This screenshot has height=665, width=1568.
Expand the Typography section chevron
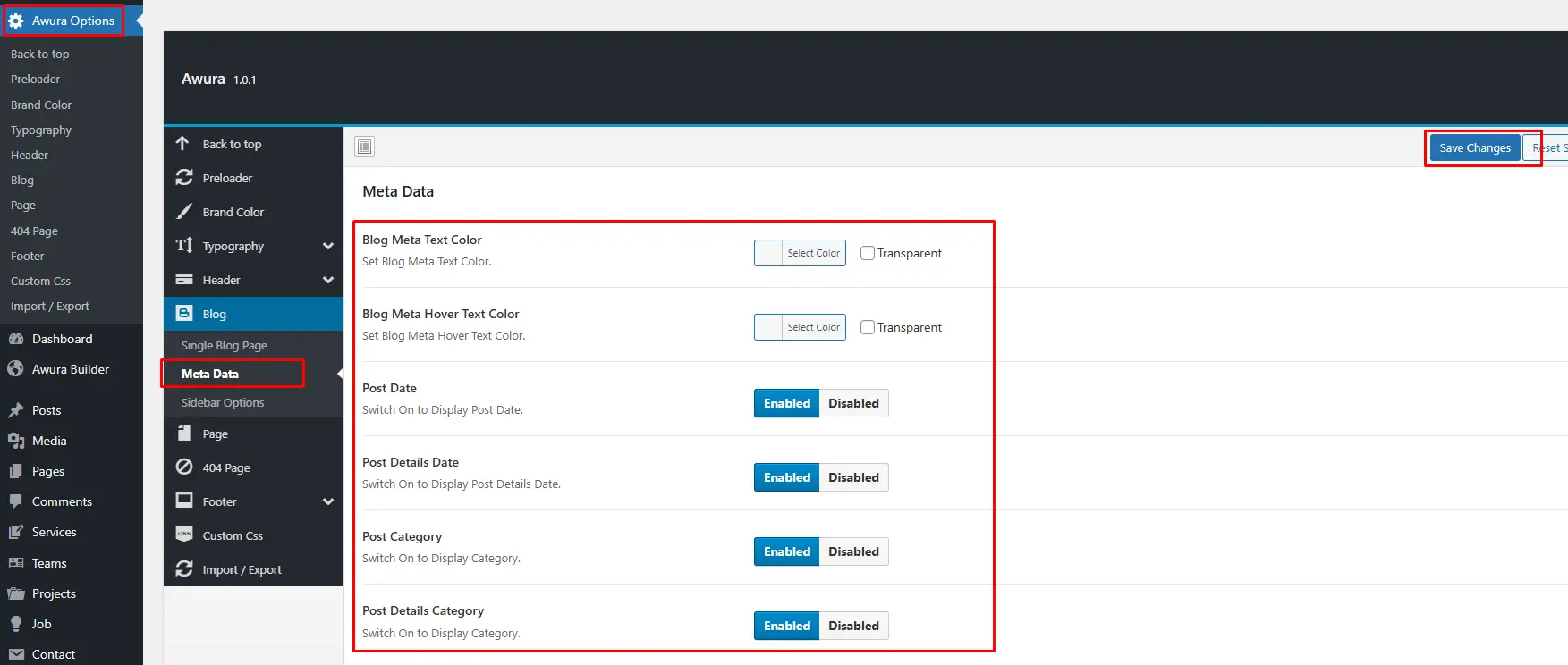[x=328, y=246]
